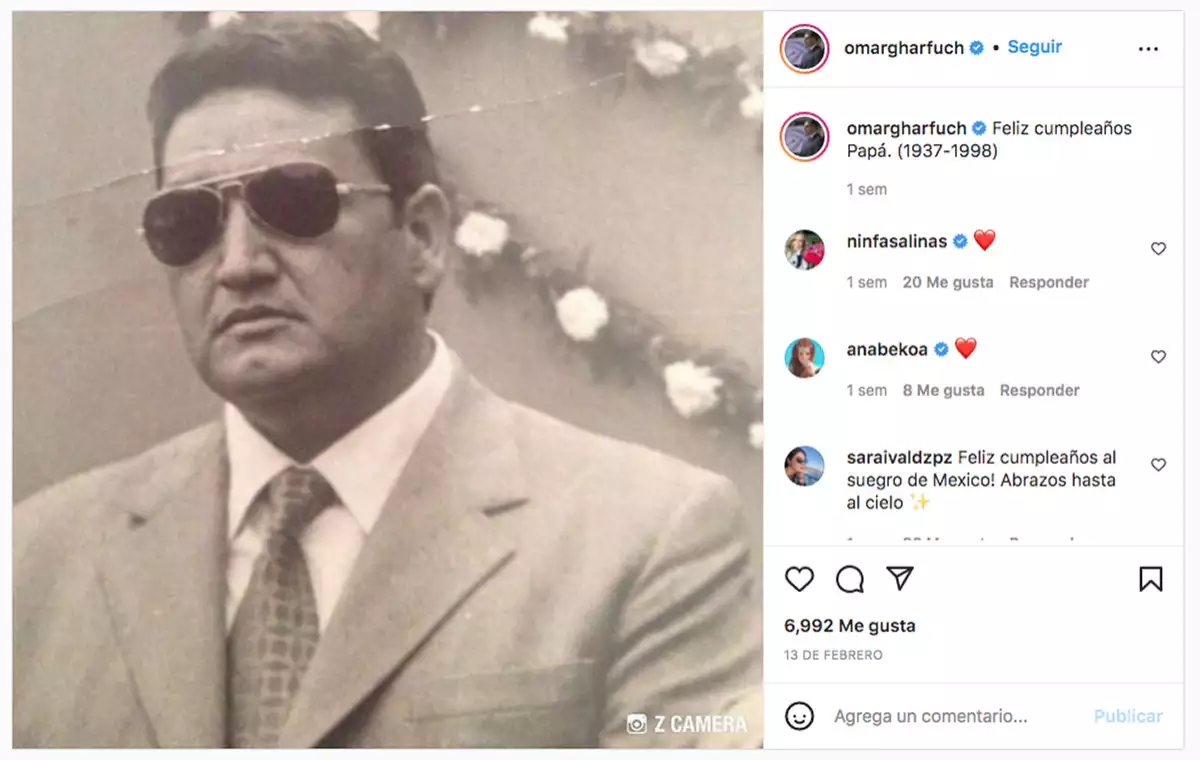The image size is (1200, 760).
Task: View likes on ninfasalinas' comment via 20 Me gusta
Action: click(947, 282)
